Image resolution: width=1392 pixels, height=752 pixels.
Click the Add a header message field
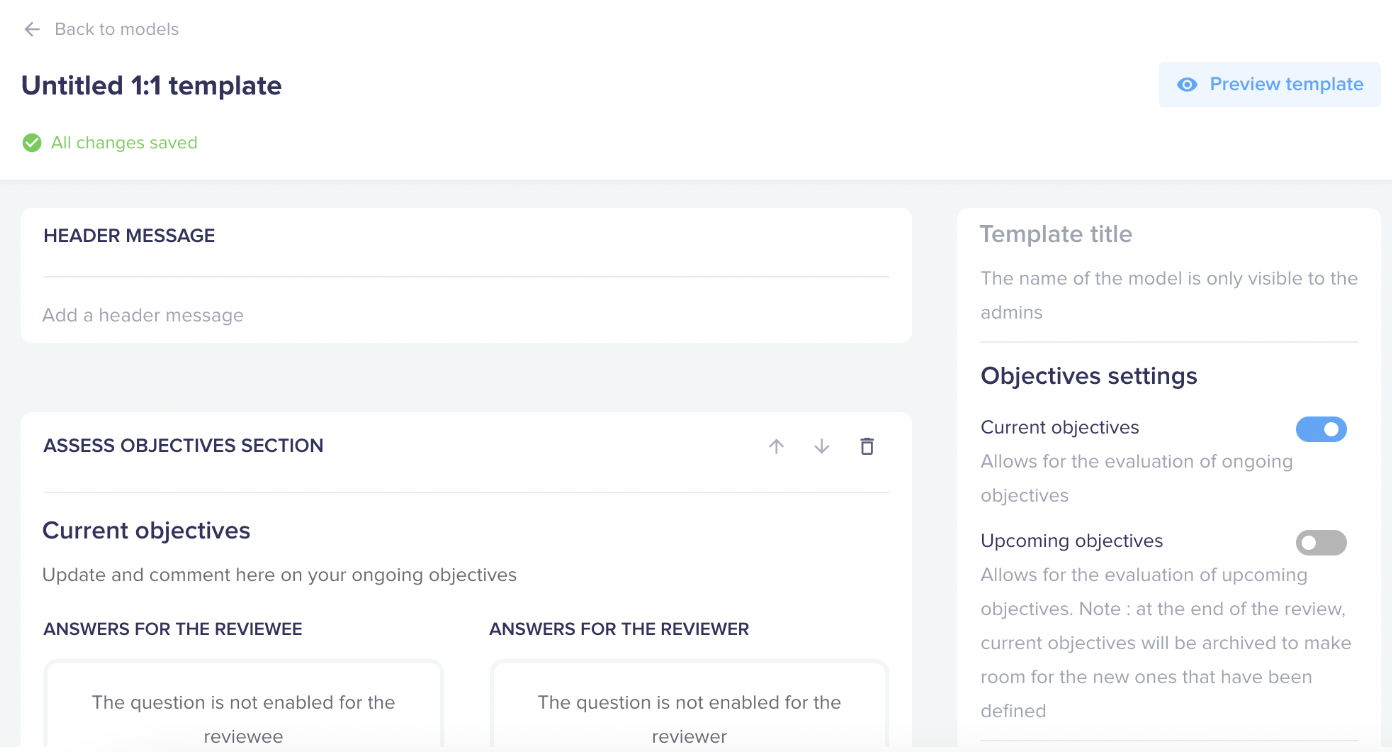click(466, 315)
